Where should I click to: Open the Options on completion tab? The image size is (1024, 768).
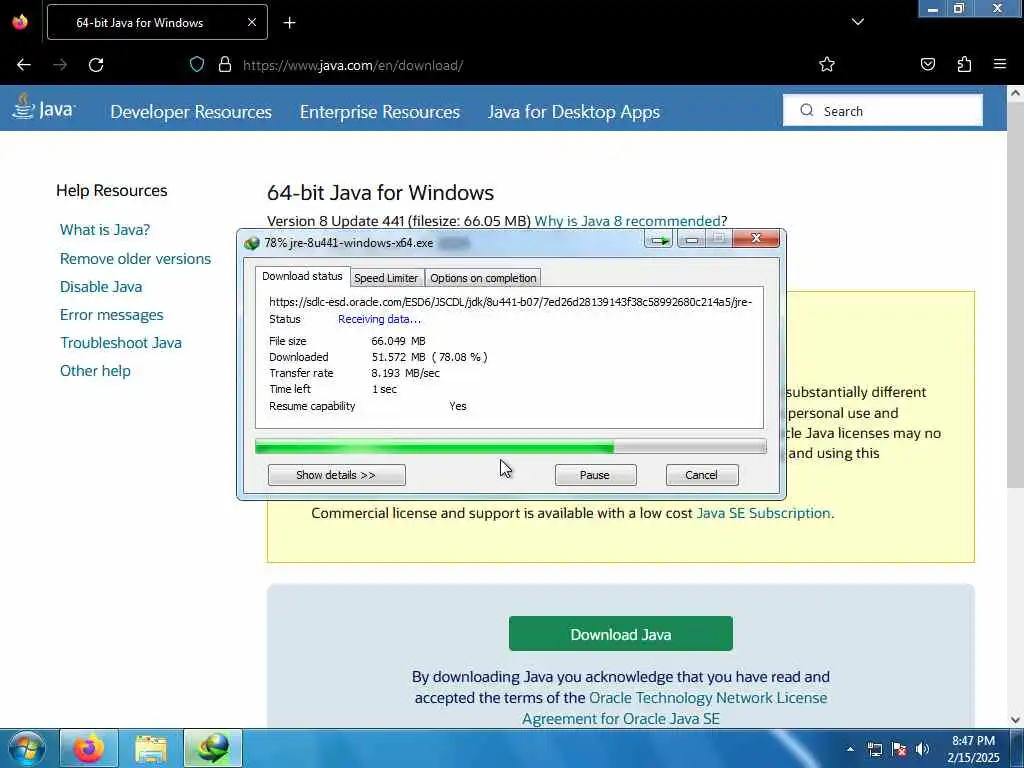483,278
